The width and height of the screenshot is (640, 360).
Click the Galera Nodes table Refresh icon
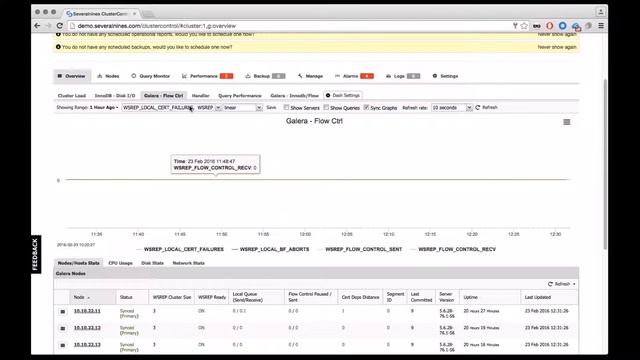[x=550, y=284]
